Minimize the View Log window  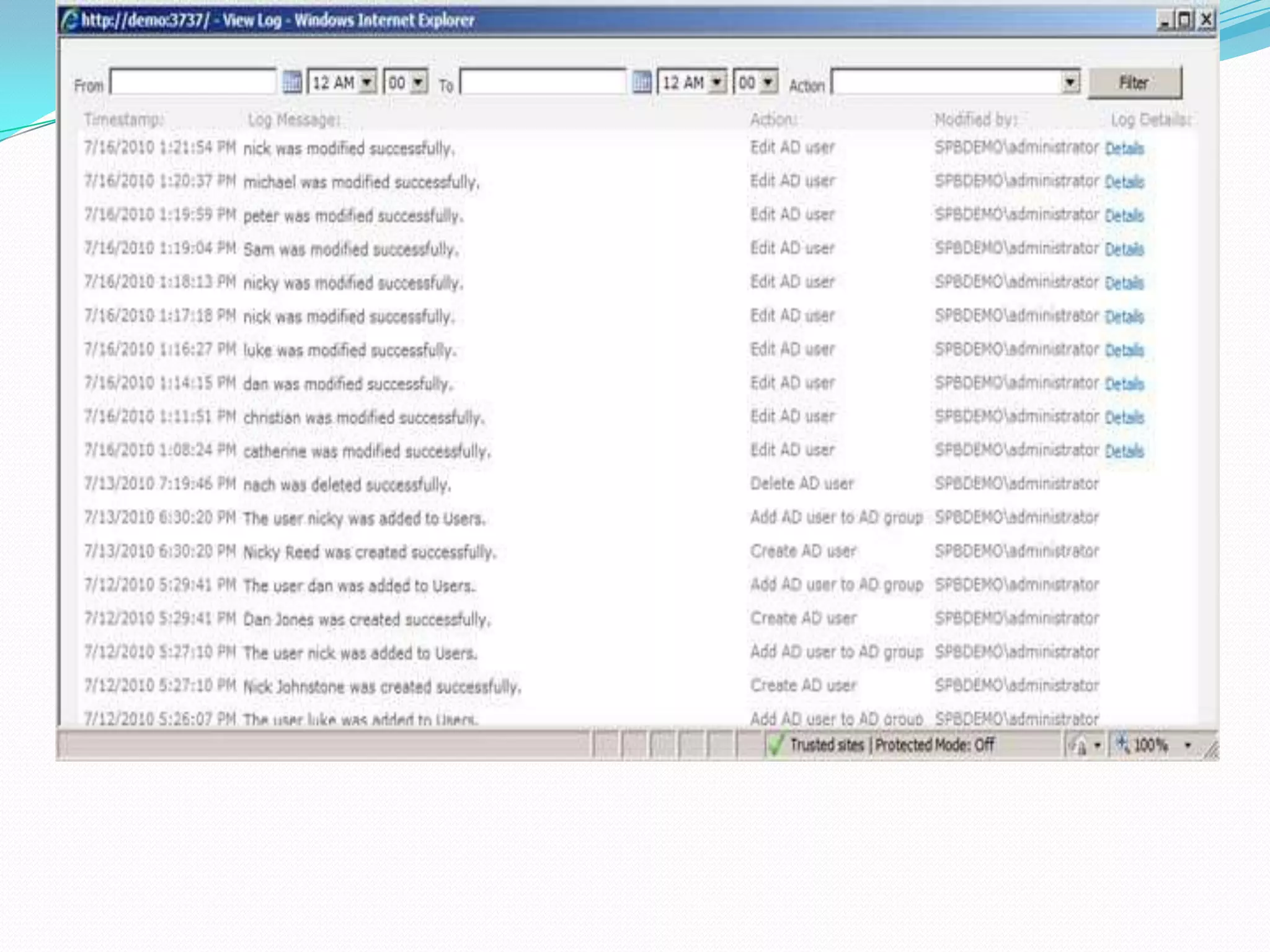tap(1165, 20)
